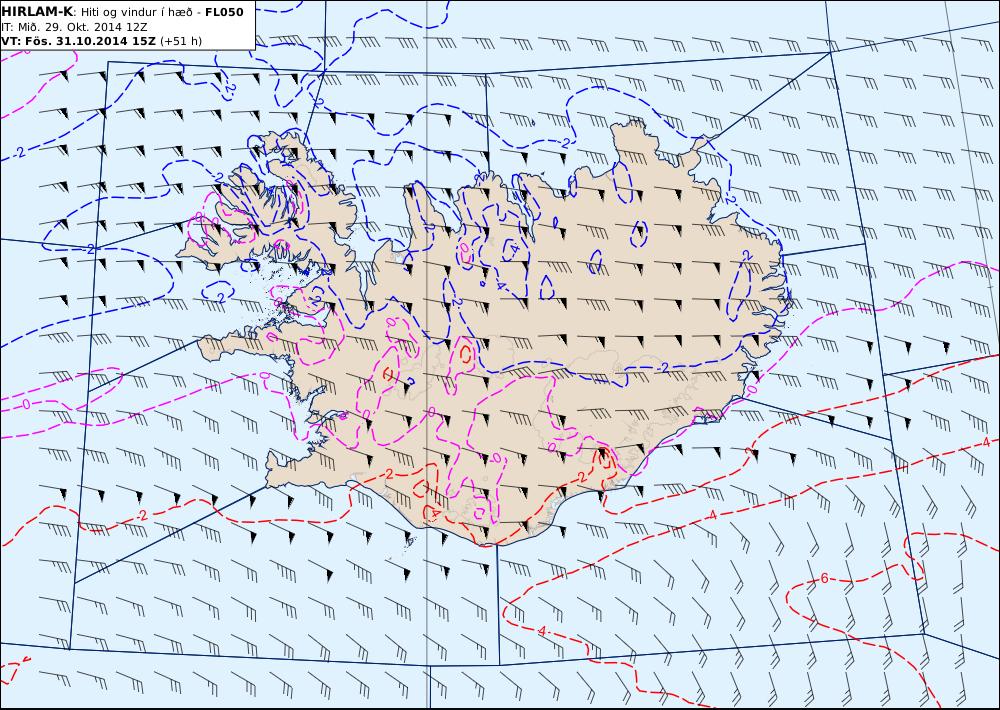
Task: Click the 6 label on the red isotherm
Action: pos(824,579)
